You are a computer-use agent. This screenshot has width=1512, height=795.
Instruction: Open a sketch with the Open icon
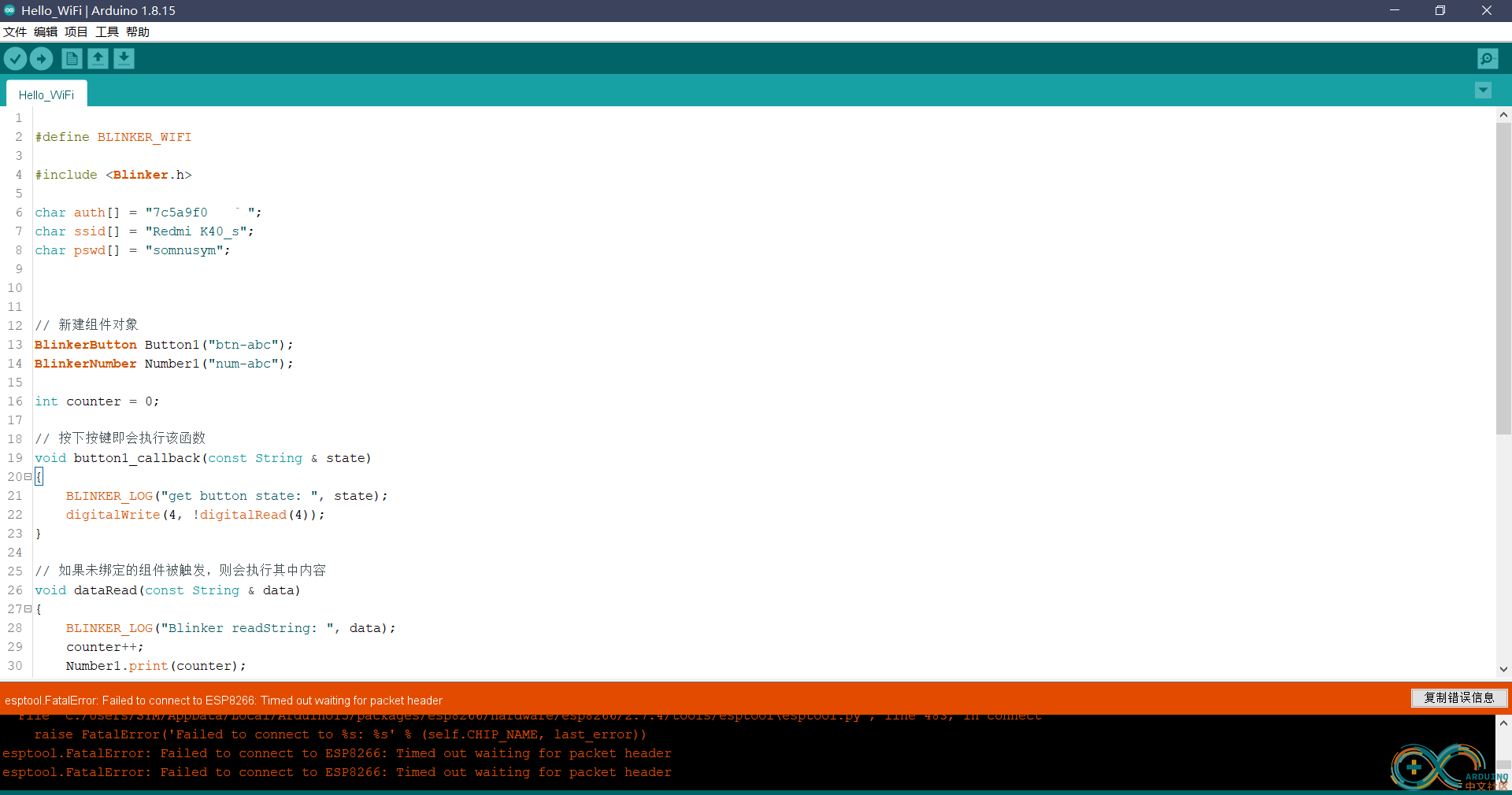click(98, 59)
